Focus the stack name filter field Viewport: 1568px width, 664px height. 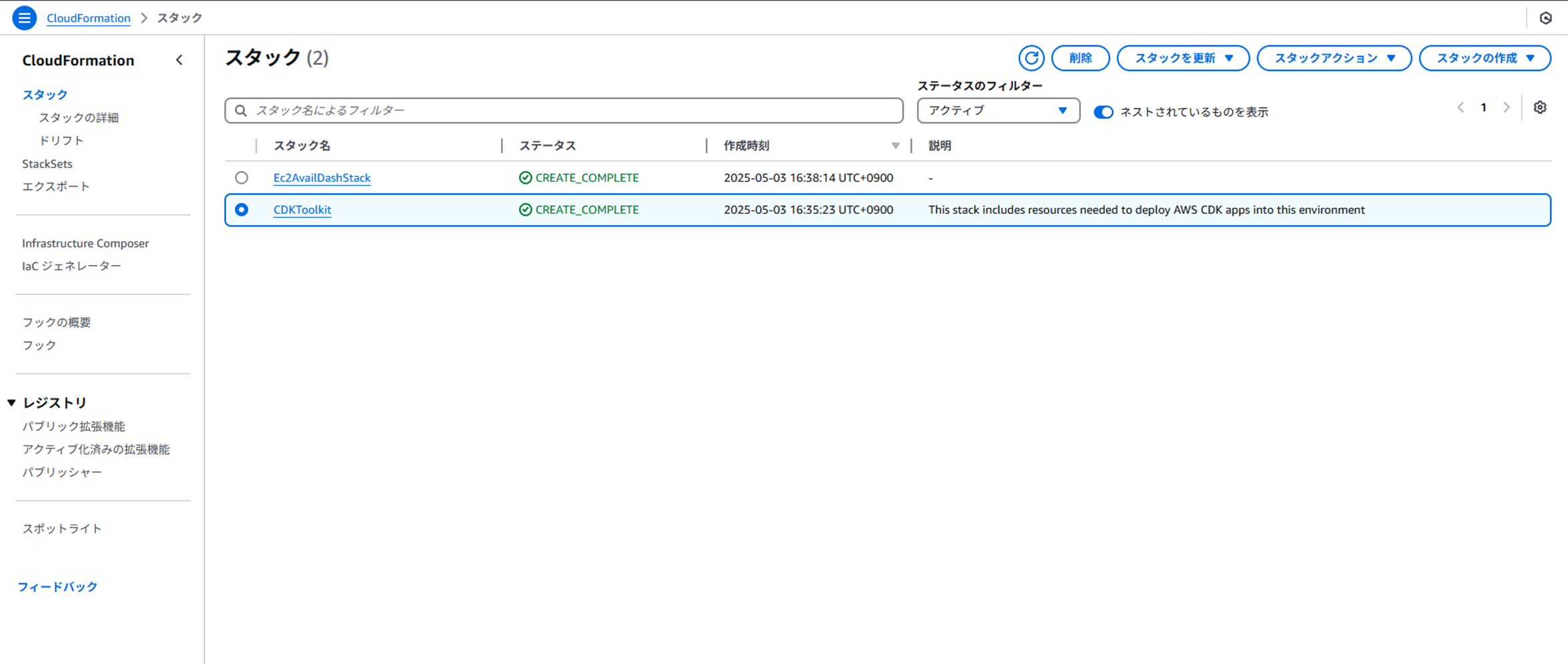coord(564,111)
